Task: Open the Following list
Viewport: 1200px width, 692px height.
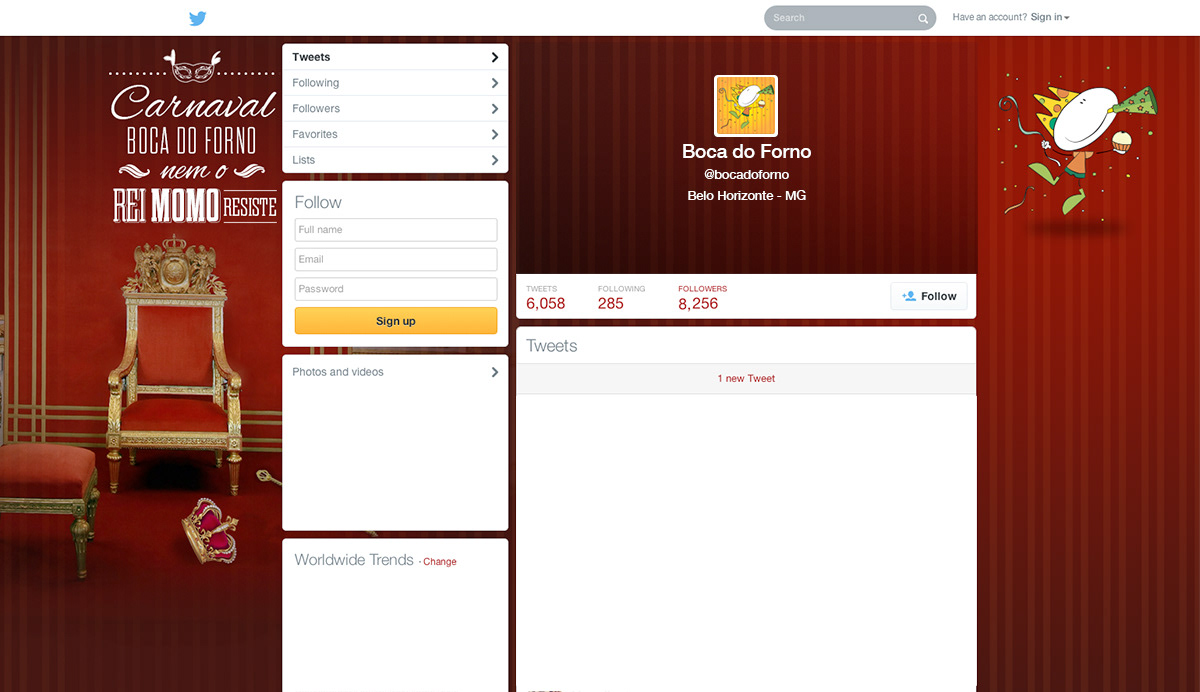Action: [x=395, y=83]
